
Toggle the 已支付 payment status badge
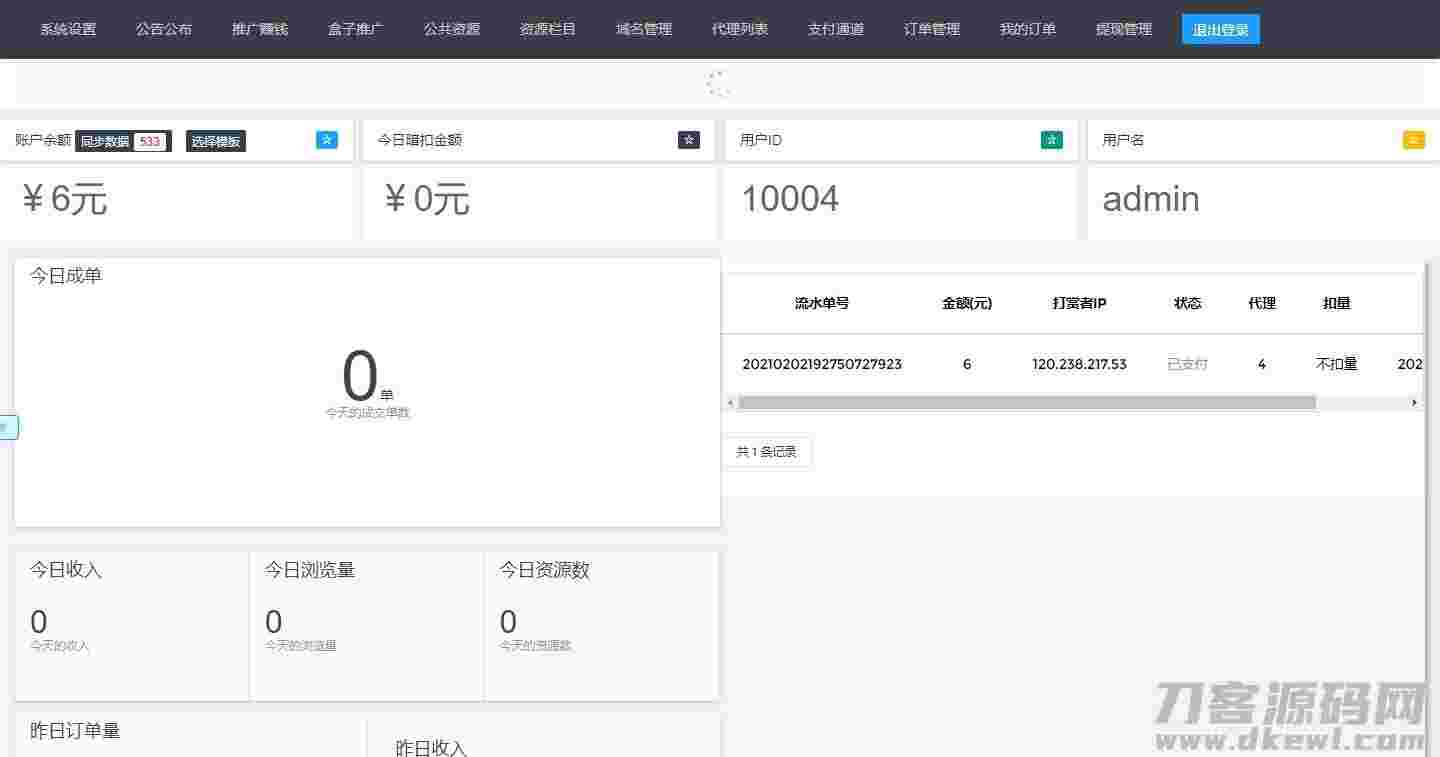[x=1187, y=364]
